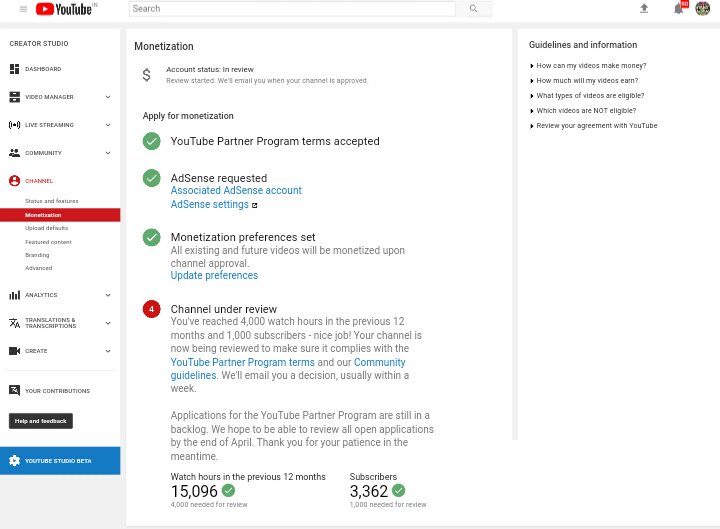The width and height of the screenshot is (720, 529).
Task: Open the notifications bell
Action: point(678,8)
